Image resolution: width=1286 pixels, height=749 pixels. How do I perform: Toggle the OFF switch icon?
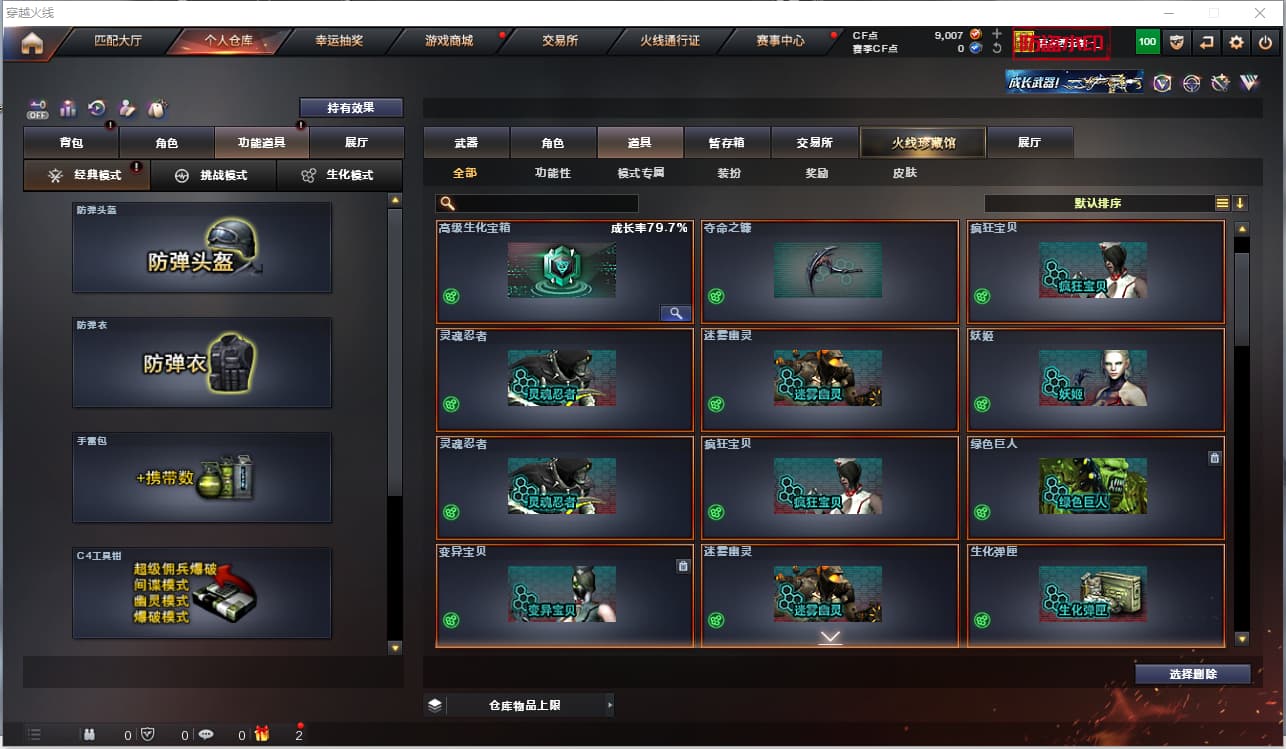pyautogui.click(x=37, y=109)
